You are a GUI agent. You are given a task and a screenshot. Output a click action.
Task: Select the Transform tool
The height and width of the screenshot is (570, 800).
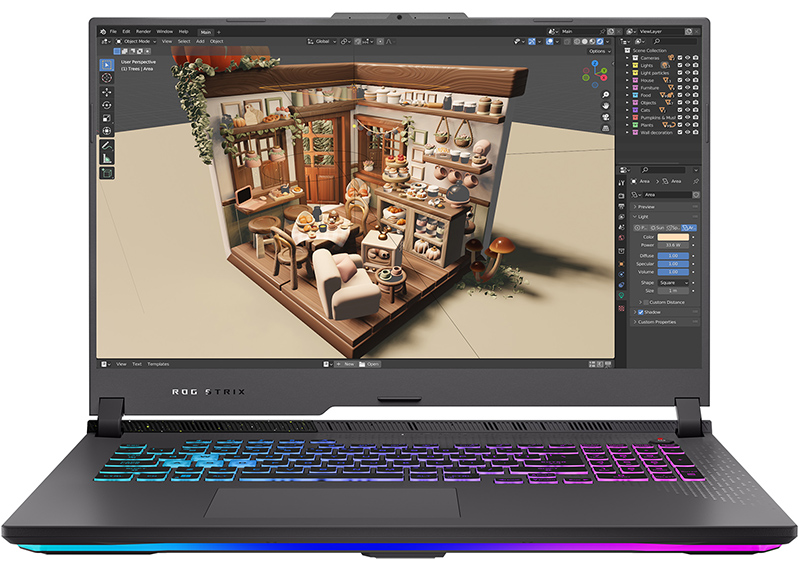(x=107, y=131)
